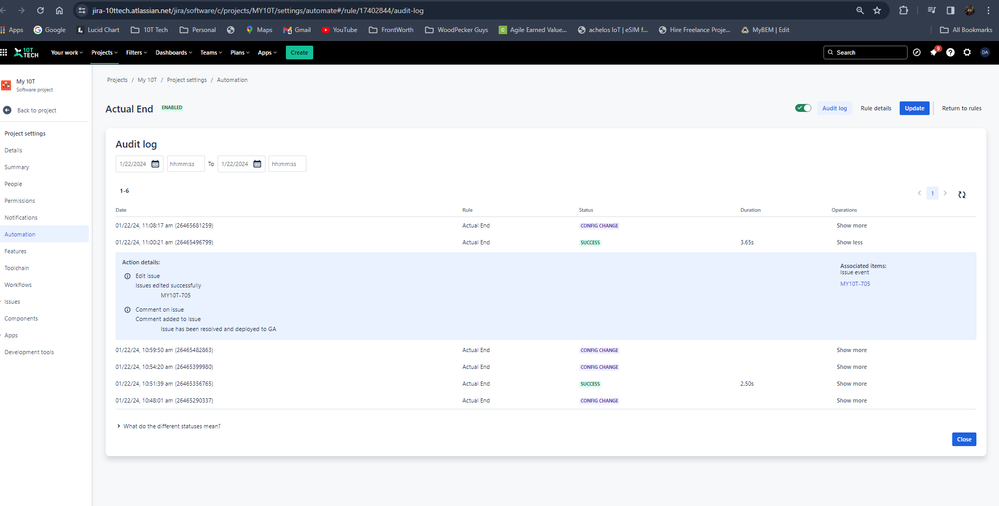The image size is (999, 506).
Task: Close the audit log with Close button
Action: (x=964, y=439)
